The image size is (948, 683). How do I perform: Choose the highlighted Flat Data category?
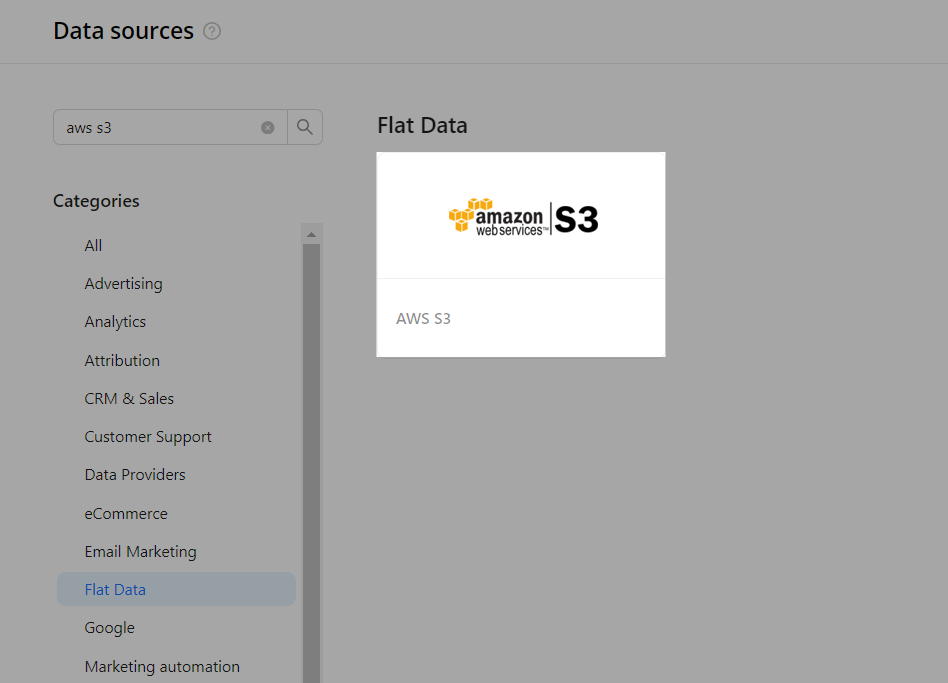pyautogui.click(x=177, y=589)
